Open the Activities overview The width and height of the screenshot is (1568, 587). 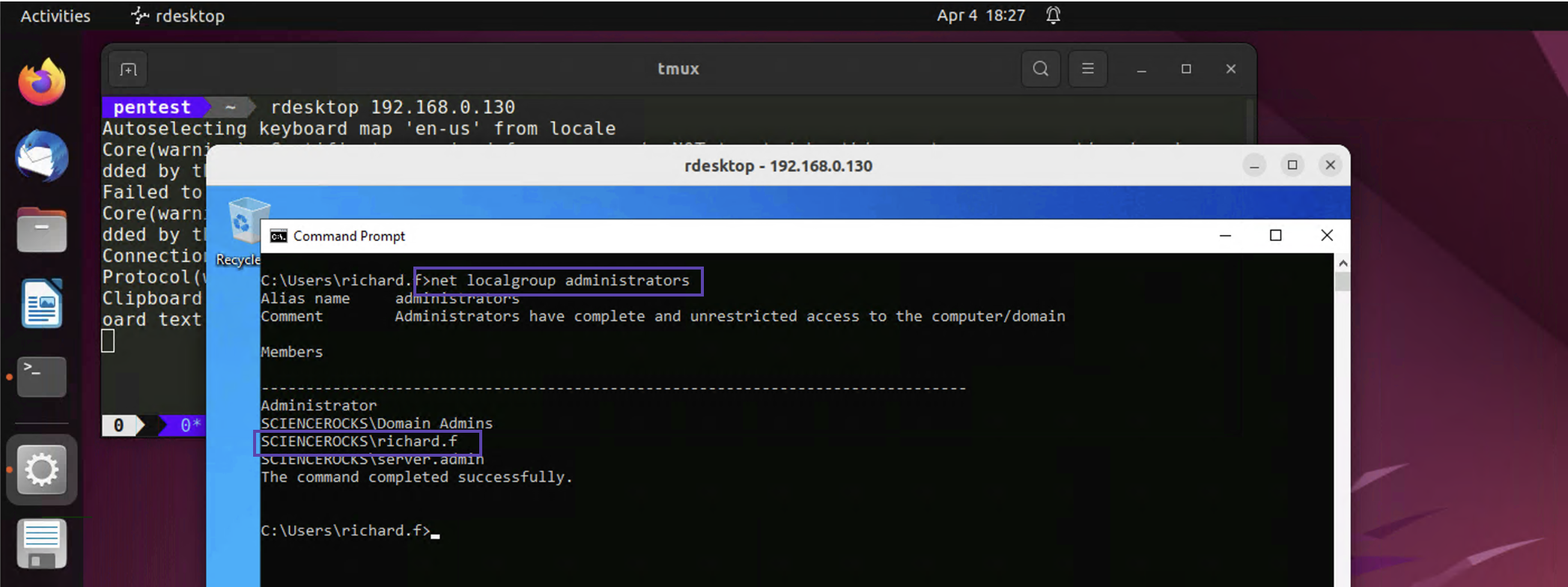tap(55, 16)
